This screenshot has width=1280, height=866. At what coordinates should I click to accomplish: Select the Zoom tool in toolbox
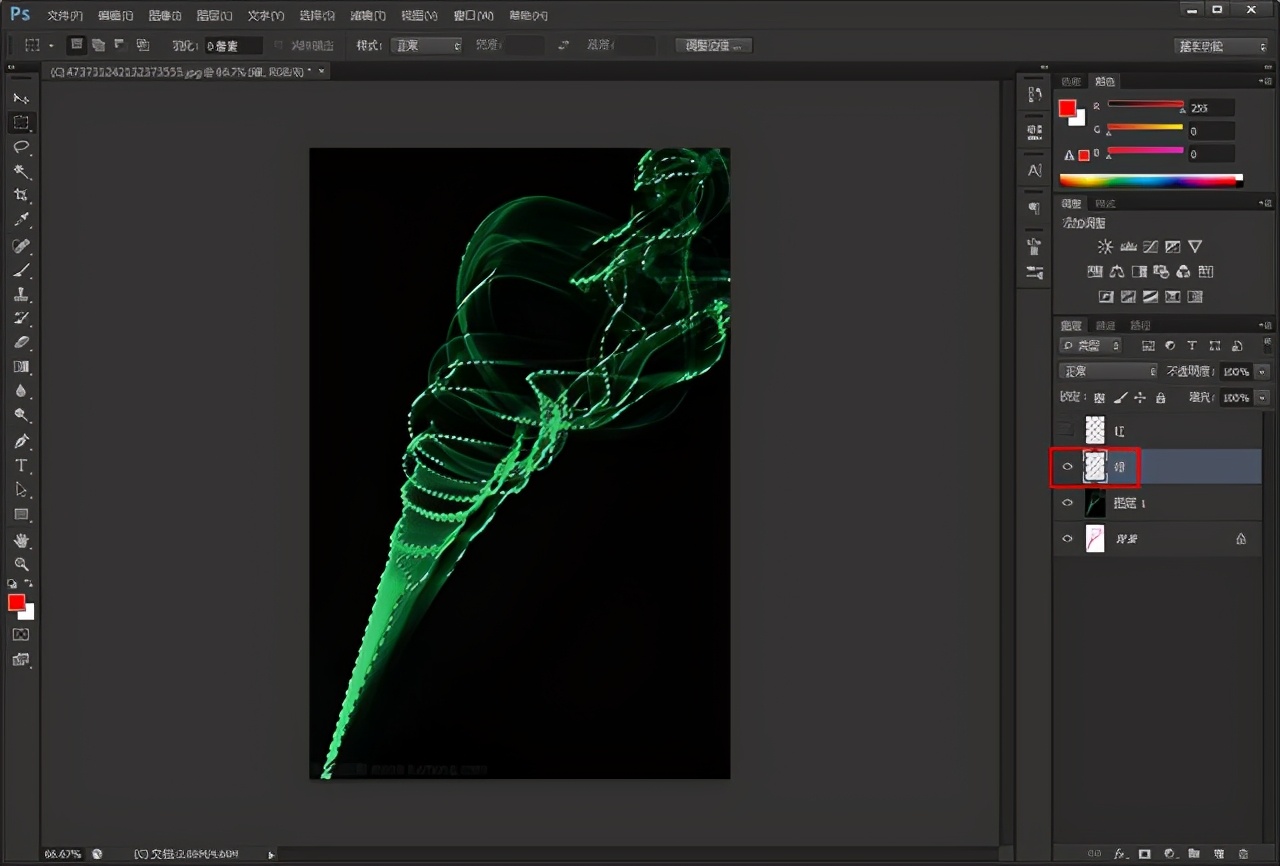21,564
